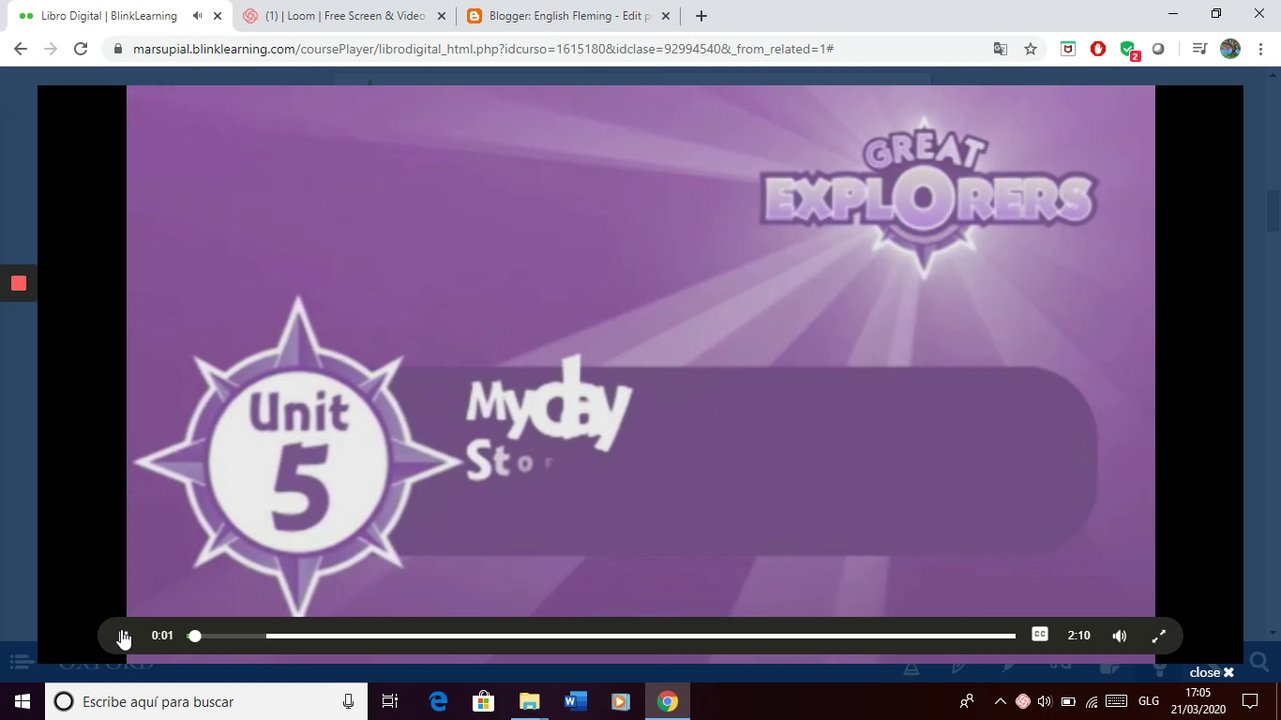Mute audio on the BlinkLearning tab
This screenshot has width=1281, height=720.
click(197, 16)
